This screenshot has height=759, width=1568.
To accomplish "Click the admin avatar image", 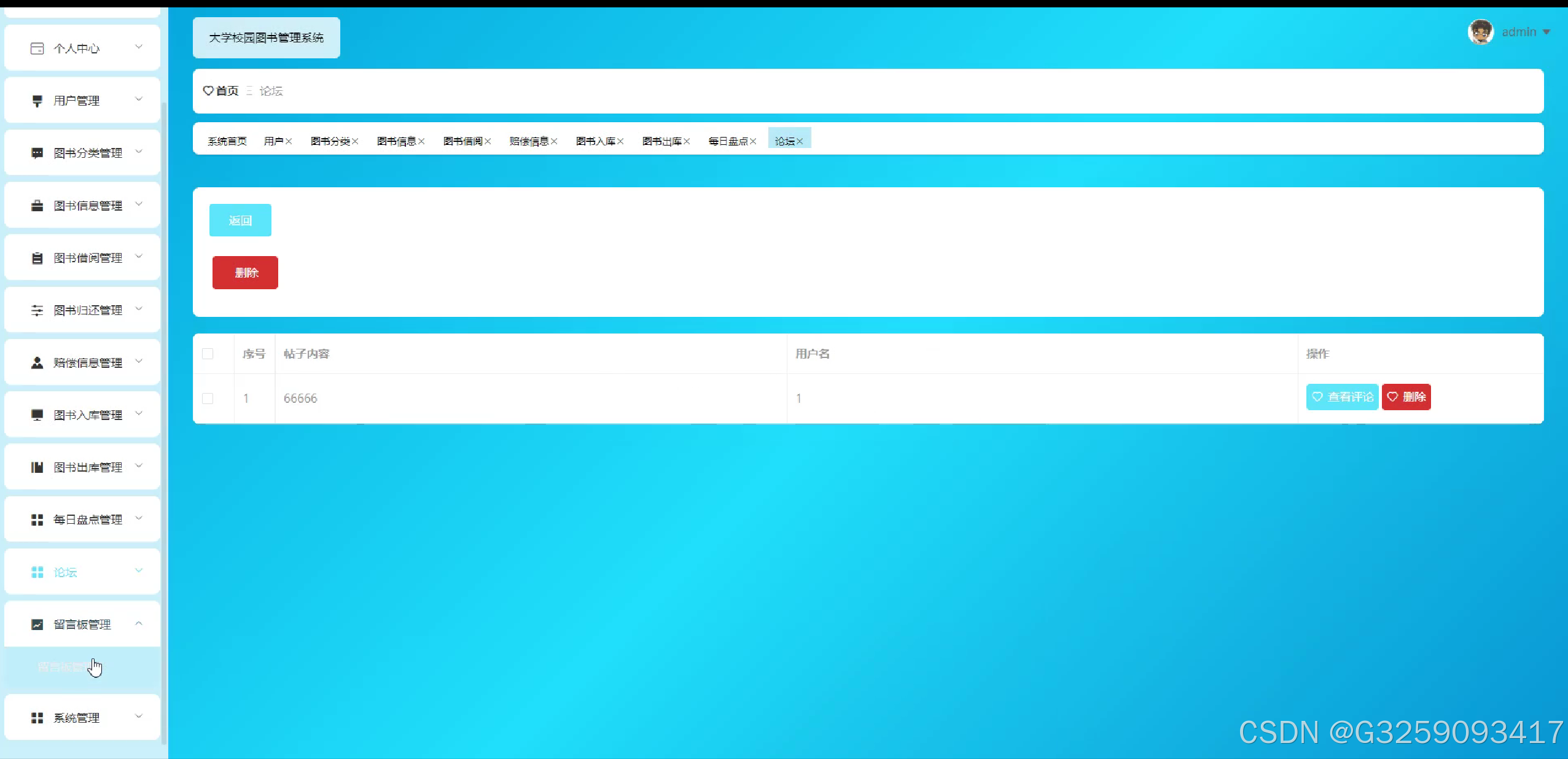I will click(x=1480, y=32).
